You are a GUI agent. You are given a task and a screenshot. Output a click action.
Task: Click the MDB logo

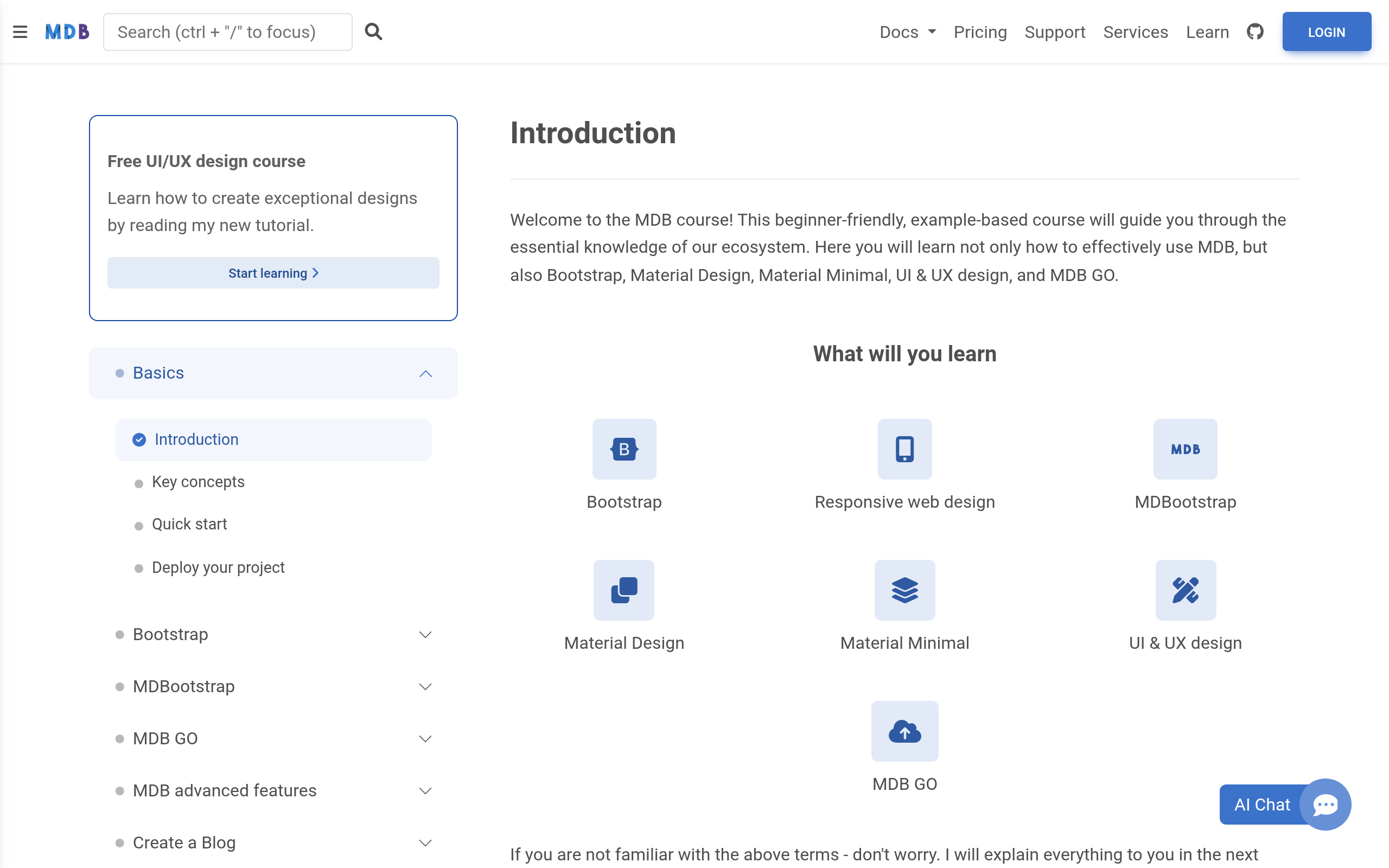tap(67, 32)
